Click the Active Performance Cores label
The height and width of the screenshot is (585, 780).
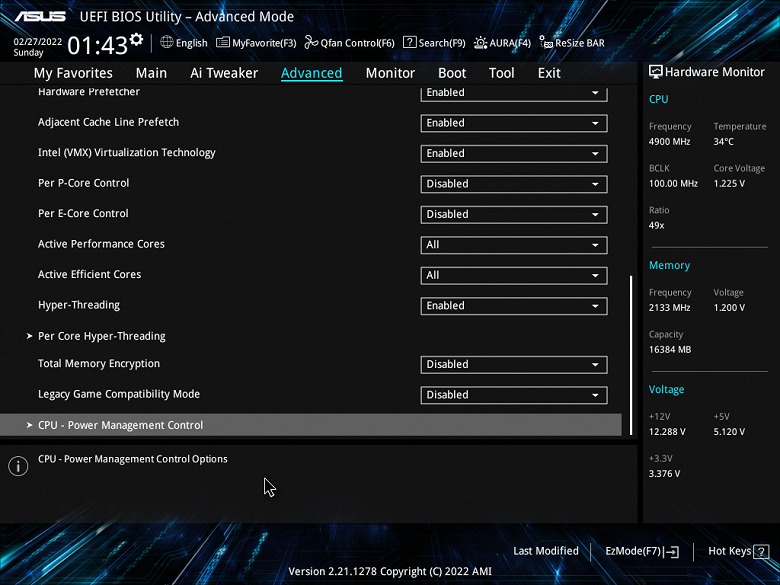click(x=101, y=244)
